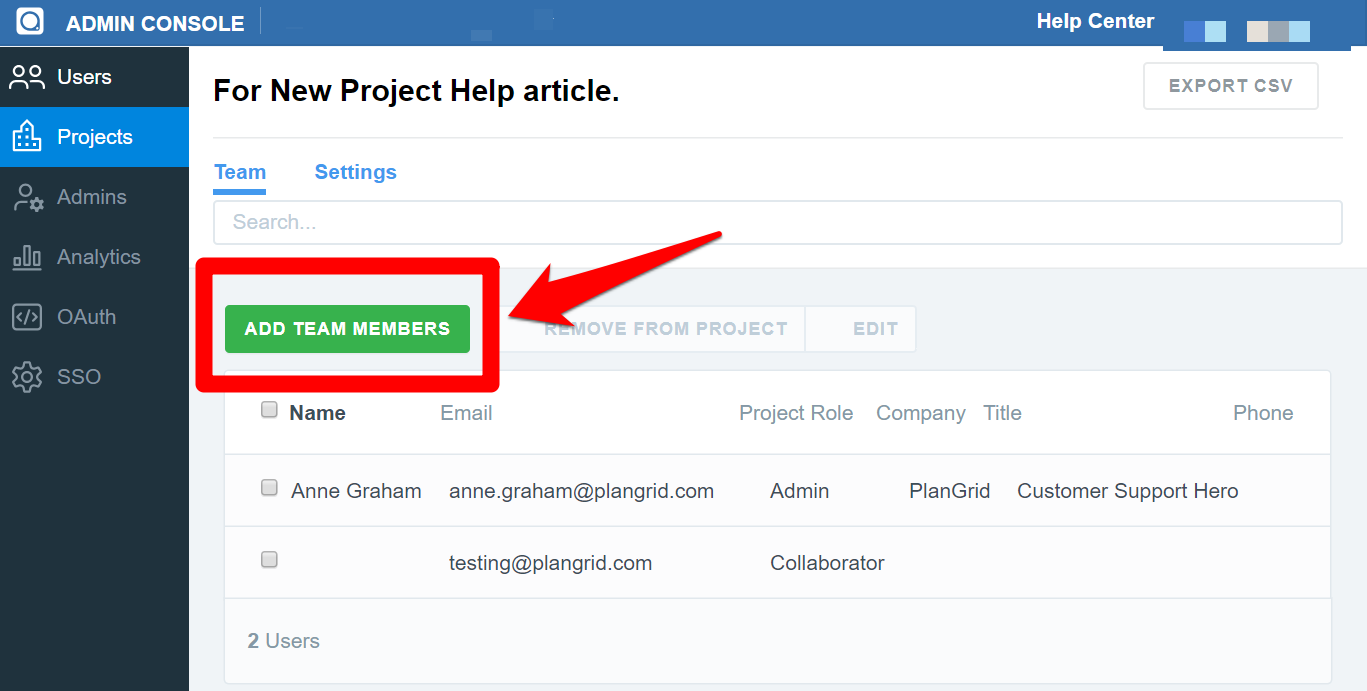The width and height of the screenshot is (1367, 691).
Task: Click the Add Team Members button
Action: tap(347, 329)
